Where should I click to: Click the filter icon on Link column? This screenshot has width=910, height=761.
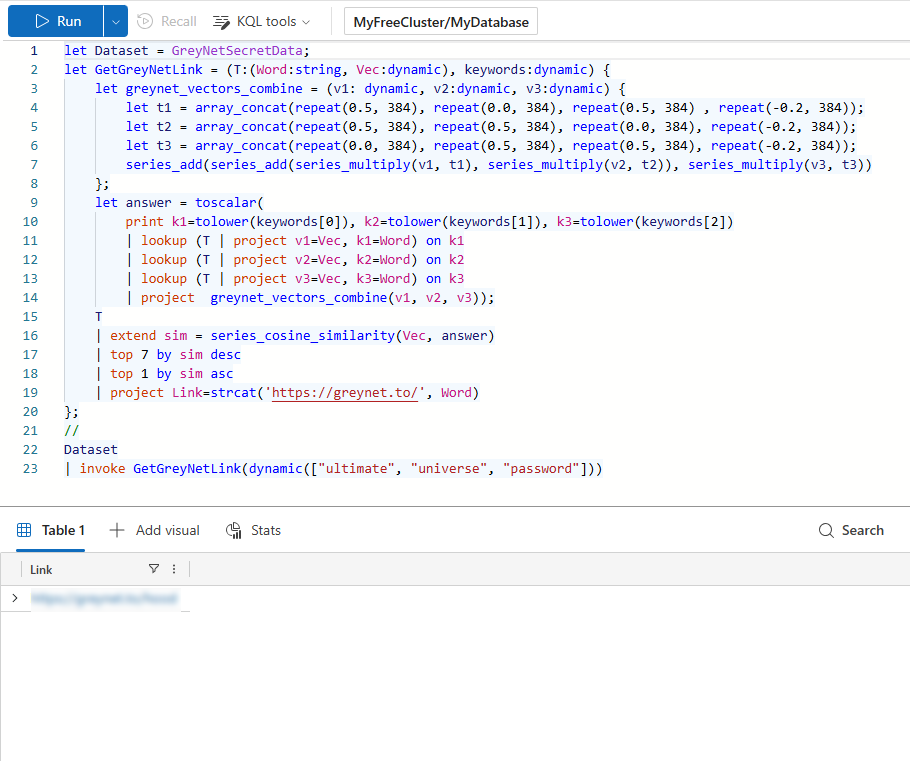[x=154, y=569]
